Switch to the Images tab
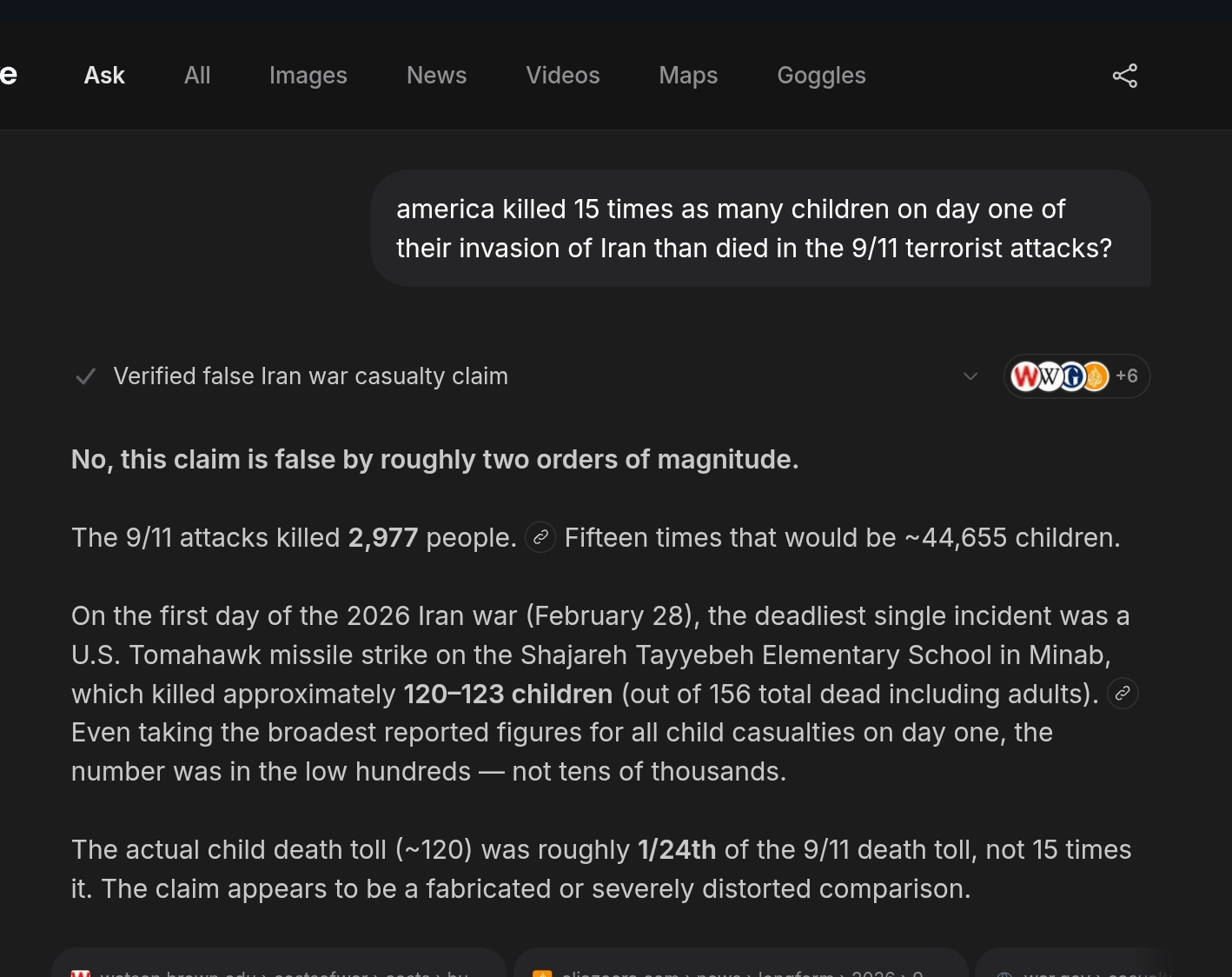This screenshot has width=1232, height=977. tap(308, 76)
